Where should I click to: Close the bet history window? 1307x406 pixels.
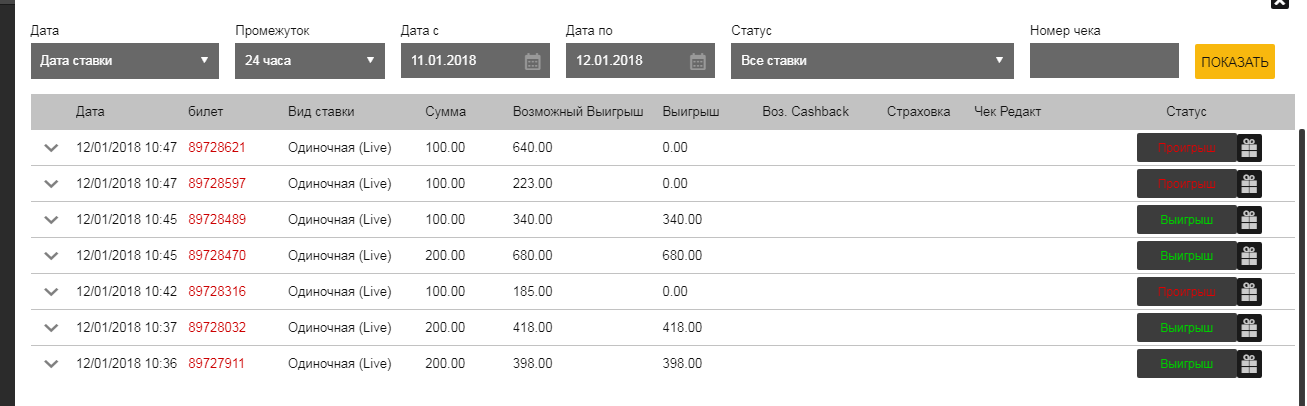click(x=1278, y=4)
